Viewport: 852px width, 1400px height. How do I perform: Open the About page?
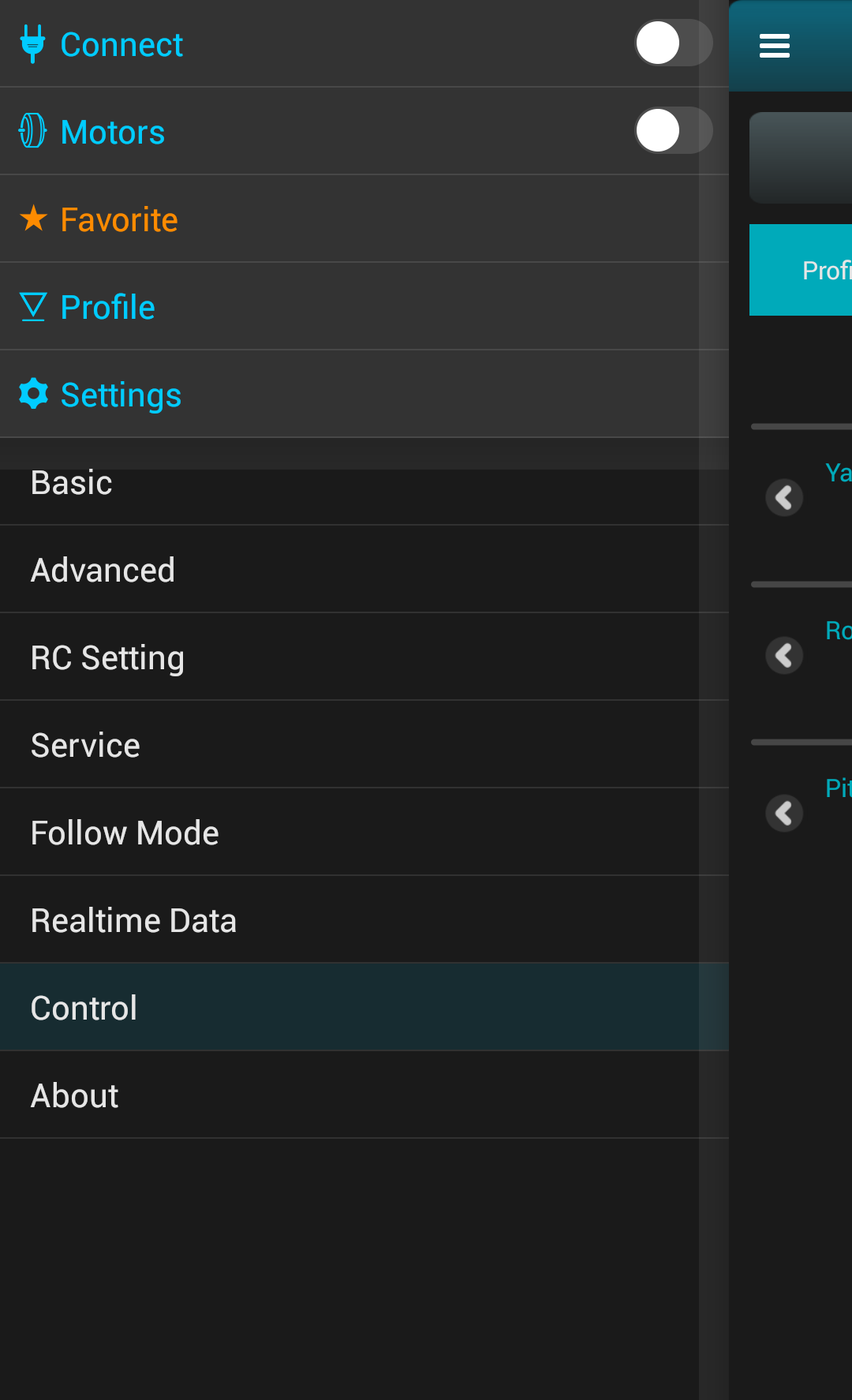click(x=74, y=1095)
